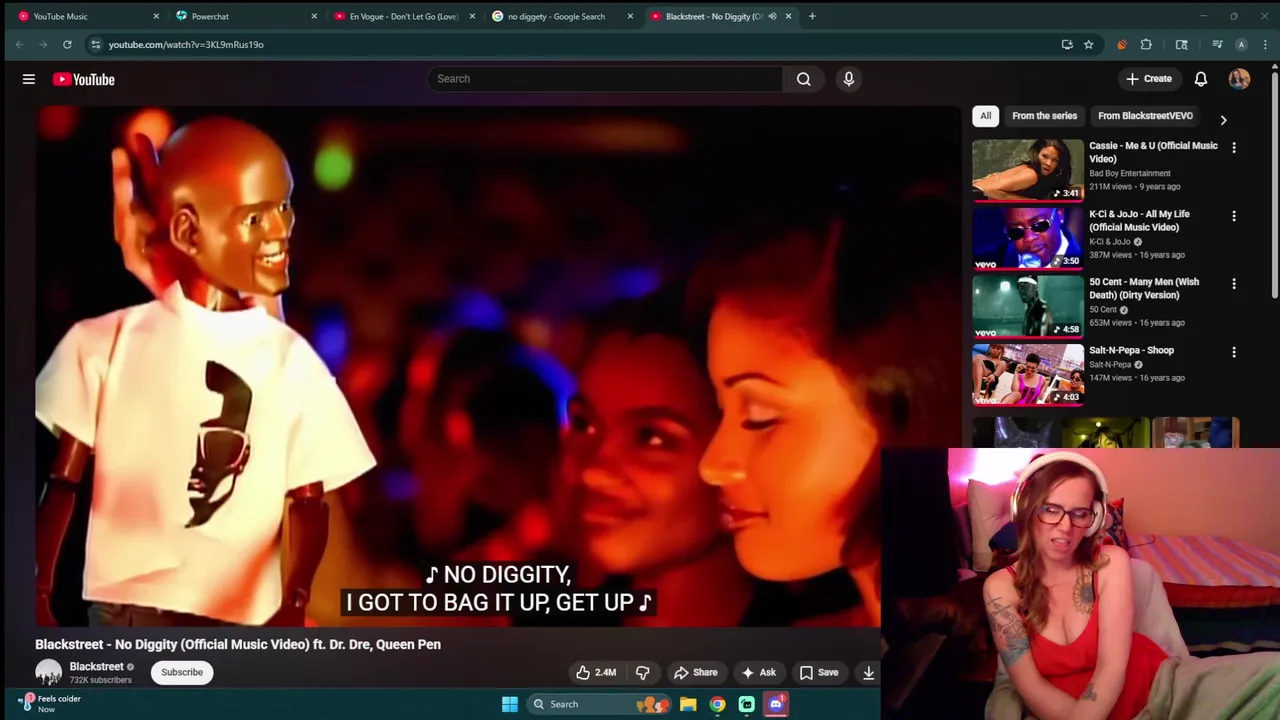Open Chrome from the taskbar
The height and width of the screenshot is (720, 1280).
[x=717, y=704]
